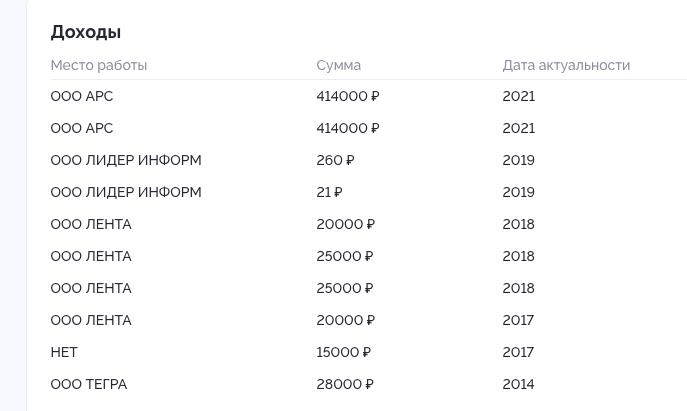Select the НЕТ workplace entry
The width and height of the screenshot is (687, 411).
(64, 352)
